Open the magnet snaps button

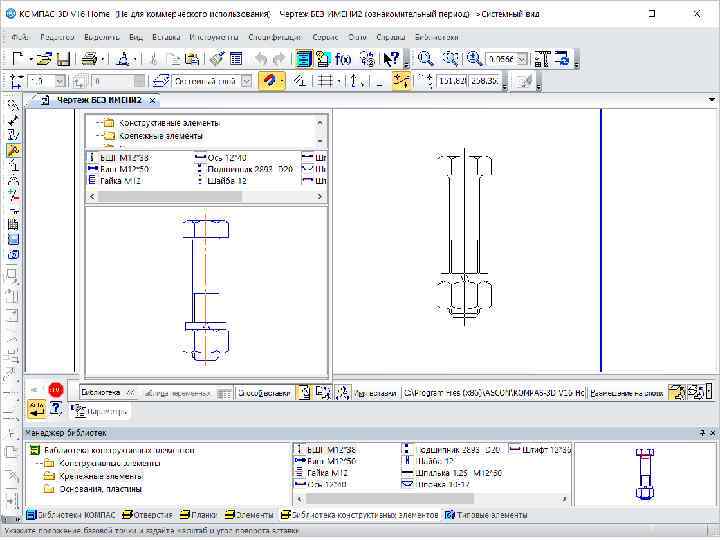pyautogui.click(x=269, y=81)
